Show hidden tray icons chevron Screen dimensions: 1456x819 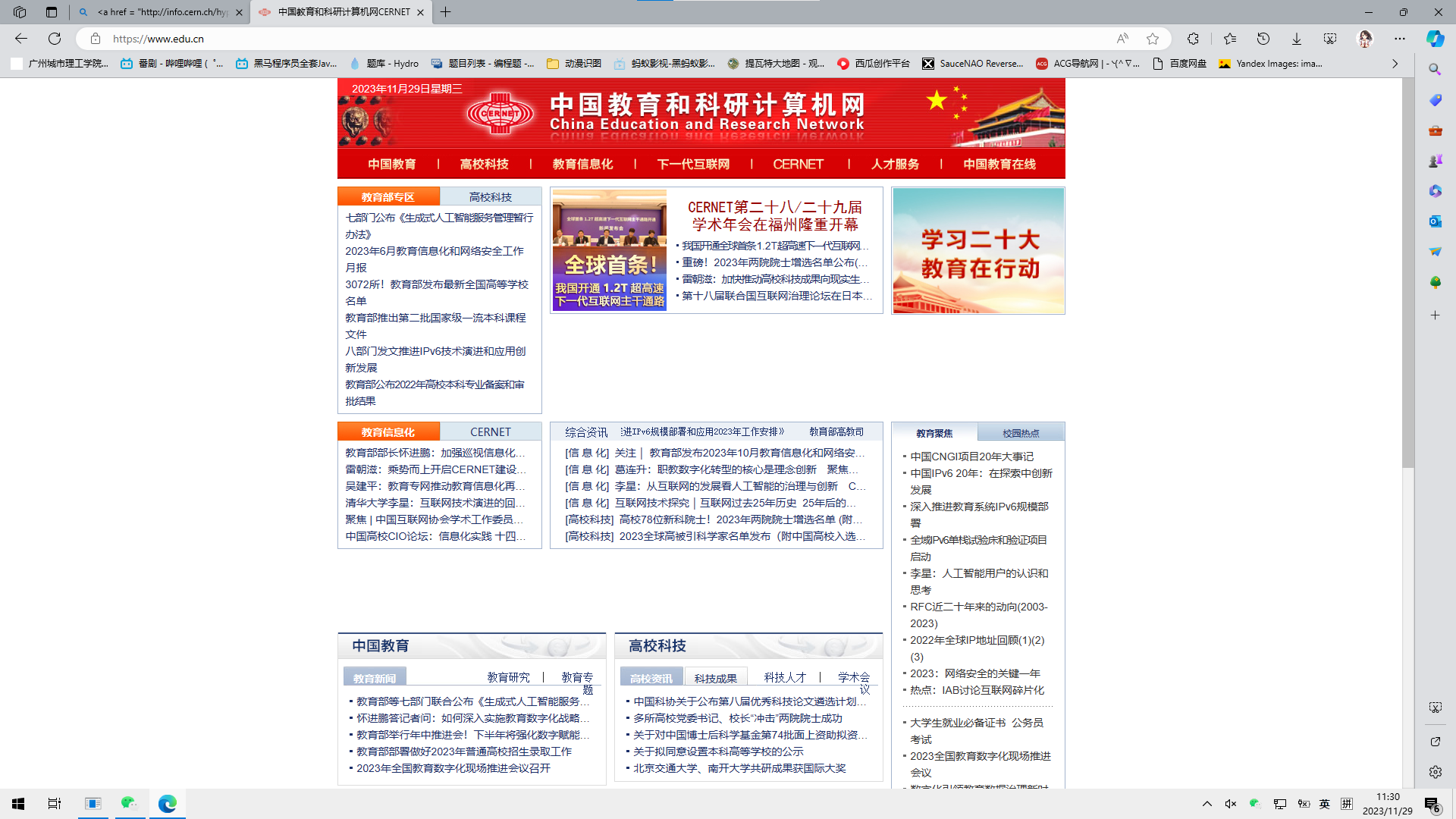pyautogui.click(x=1207, y=804)
